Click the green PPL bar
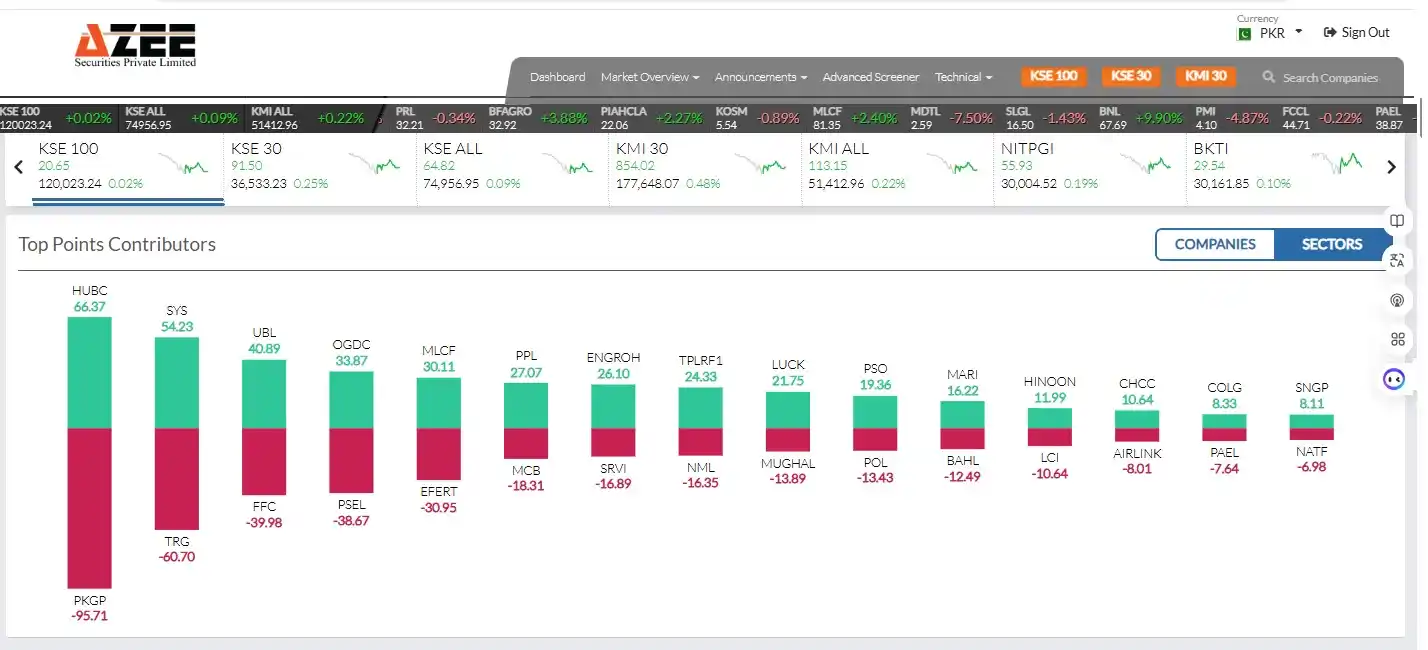 [x=526, y=406]
